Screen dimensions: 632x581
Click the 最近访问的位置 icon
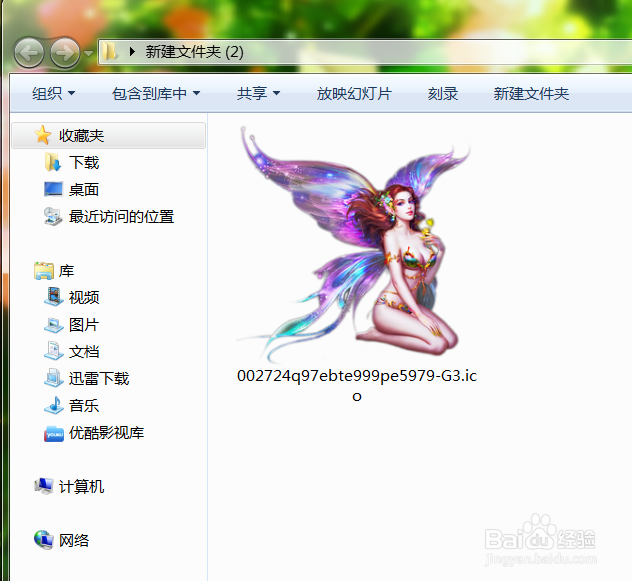click(x=53, y=216)
